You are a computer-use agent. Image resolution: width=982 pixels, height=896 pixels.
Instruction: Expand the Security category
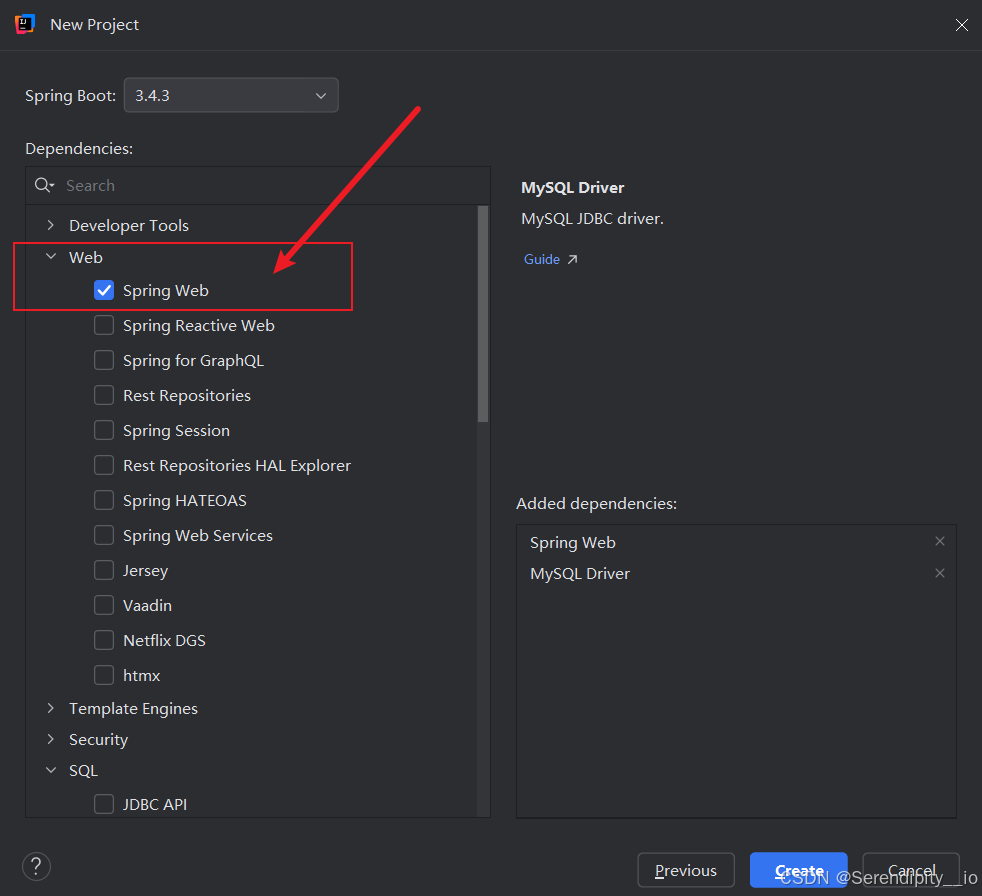tap(51, 739)
